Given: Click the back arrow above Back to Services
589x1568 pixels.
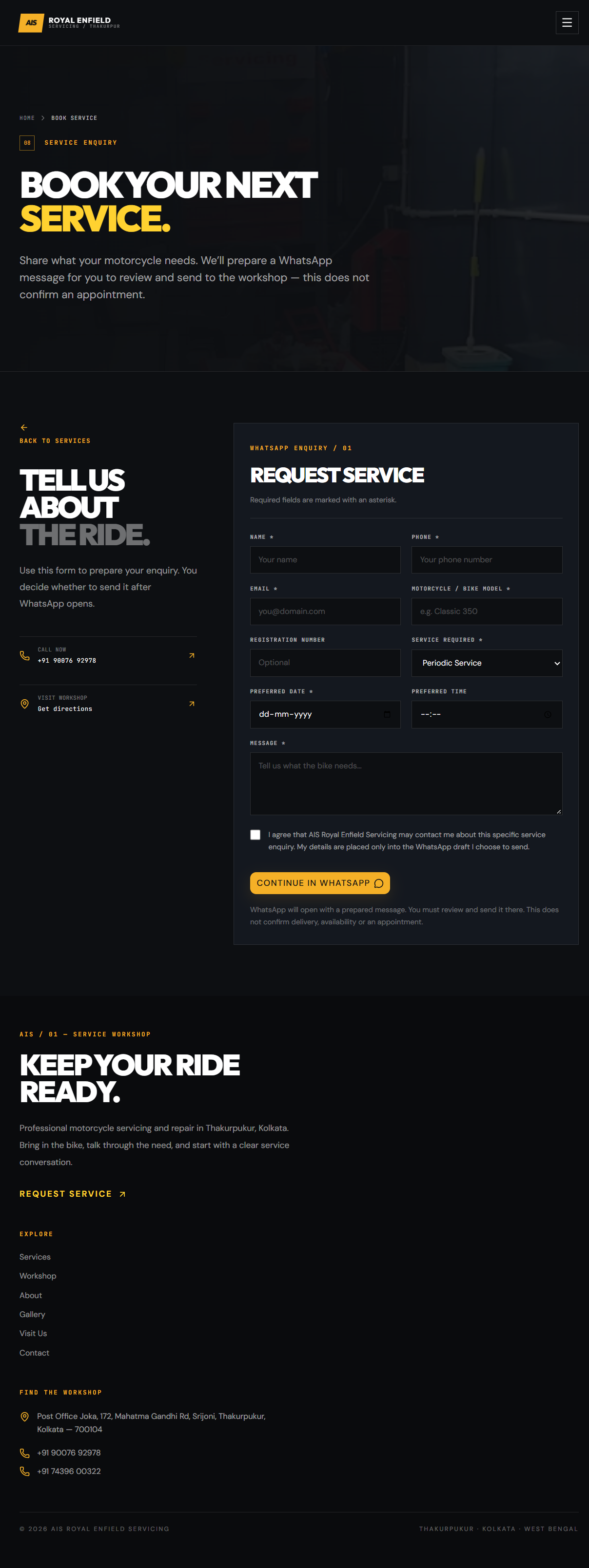Looking at the screenshot, I should coord(24,427).
